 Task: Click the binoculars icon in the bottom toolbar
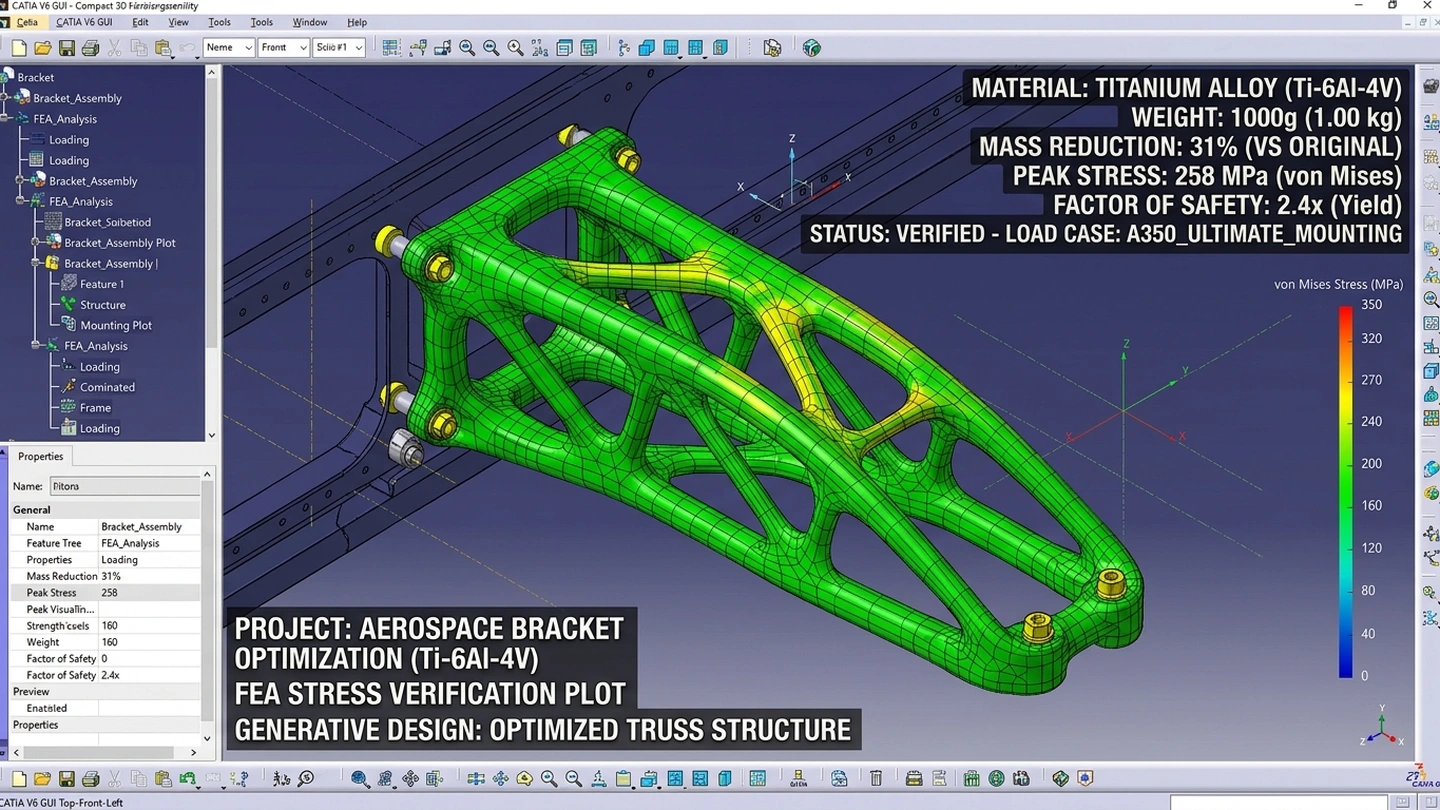pos(1020,778)
